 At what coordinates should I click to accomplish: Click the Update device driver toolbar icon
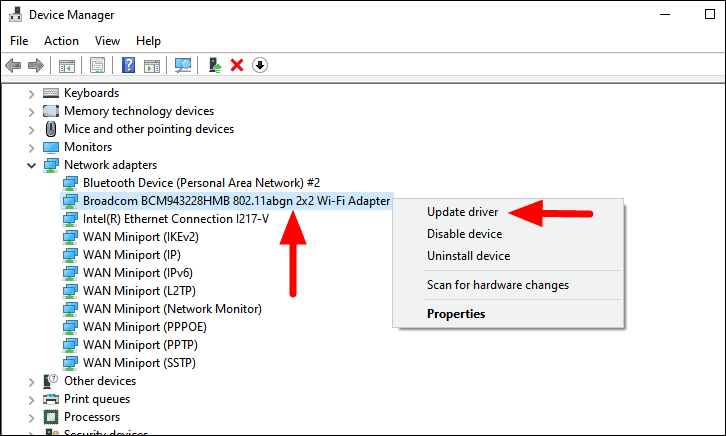tap(215, 65)
